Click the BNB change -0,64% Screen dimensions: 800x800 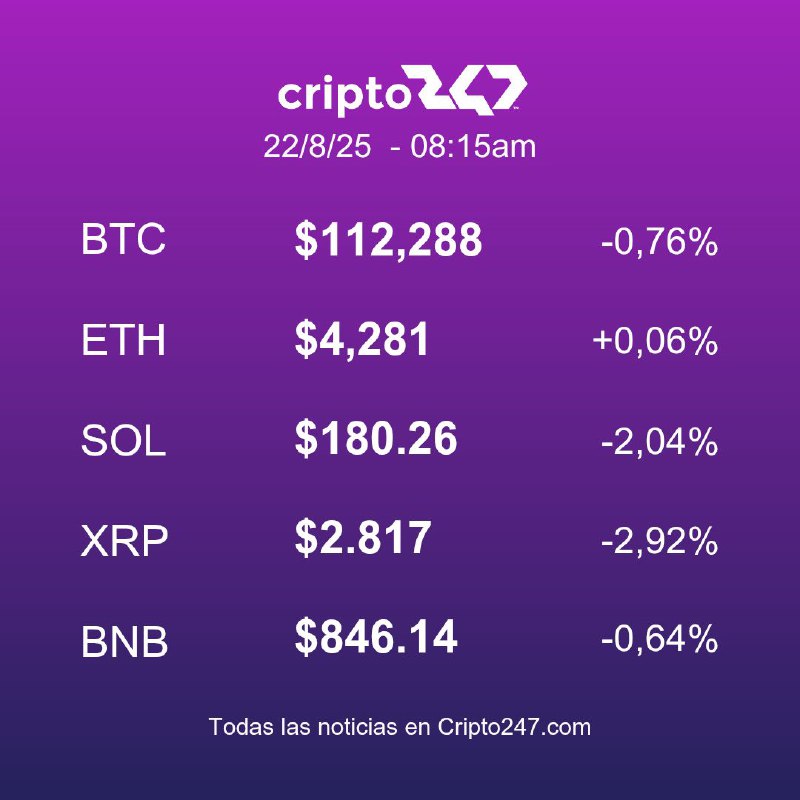click(x=660, y=639)
